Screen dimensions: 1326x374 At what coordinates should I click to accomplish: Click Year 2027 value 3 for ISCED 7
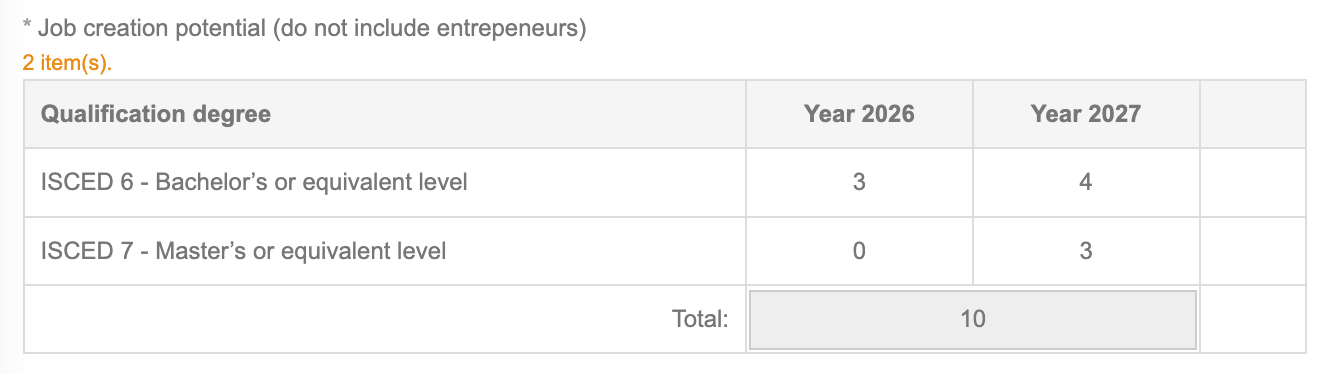(1085, 251)
